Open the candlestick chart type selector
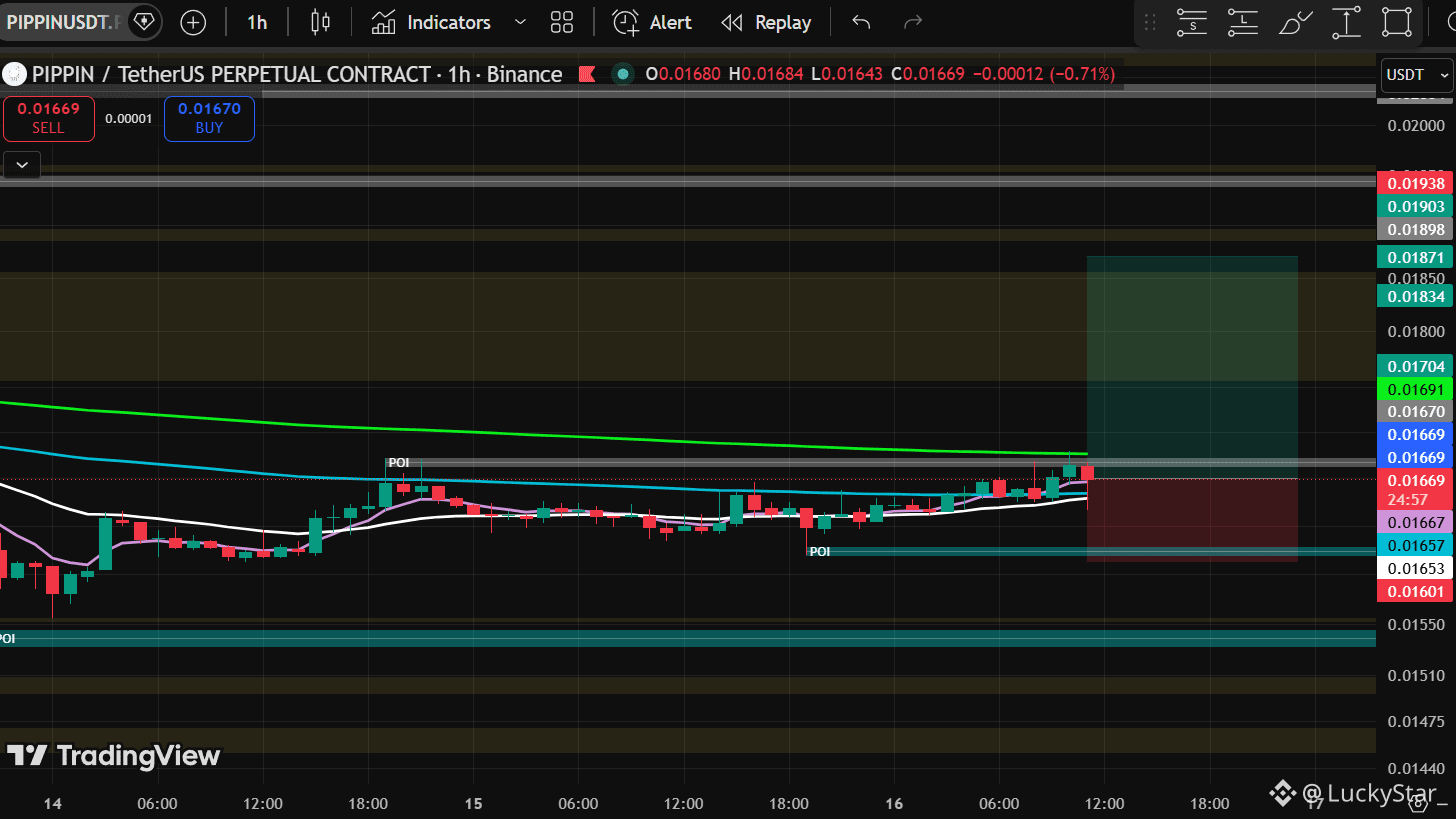 320,22
